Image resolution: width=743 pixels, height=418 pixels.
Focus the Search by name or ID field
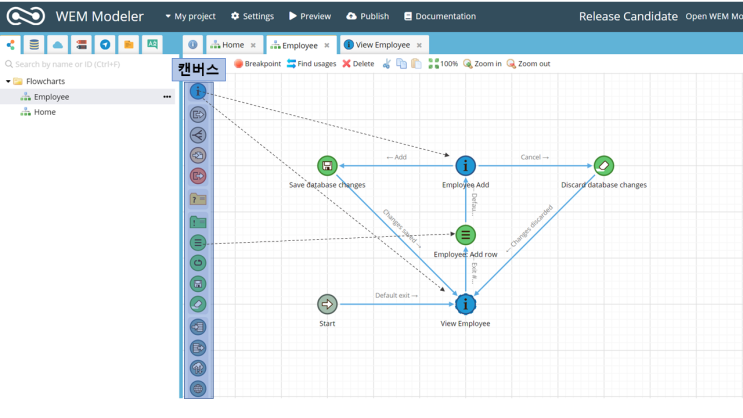(88, 64)
